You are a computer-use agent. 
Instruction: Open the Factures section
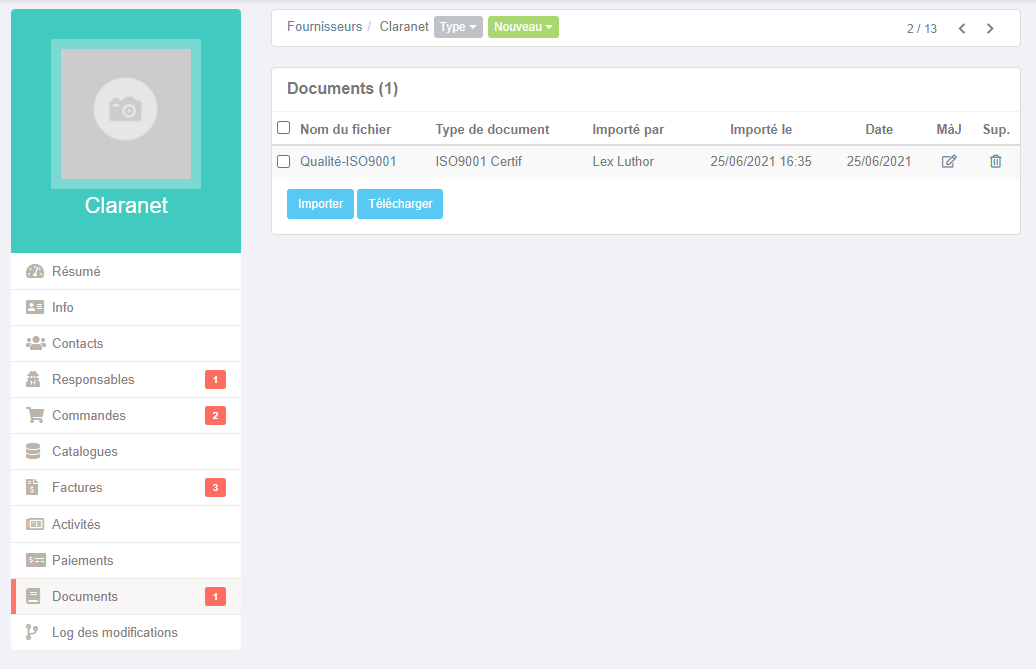[x=126, y=487]
